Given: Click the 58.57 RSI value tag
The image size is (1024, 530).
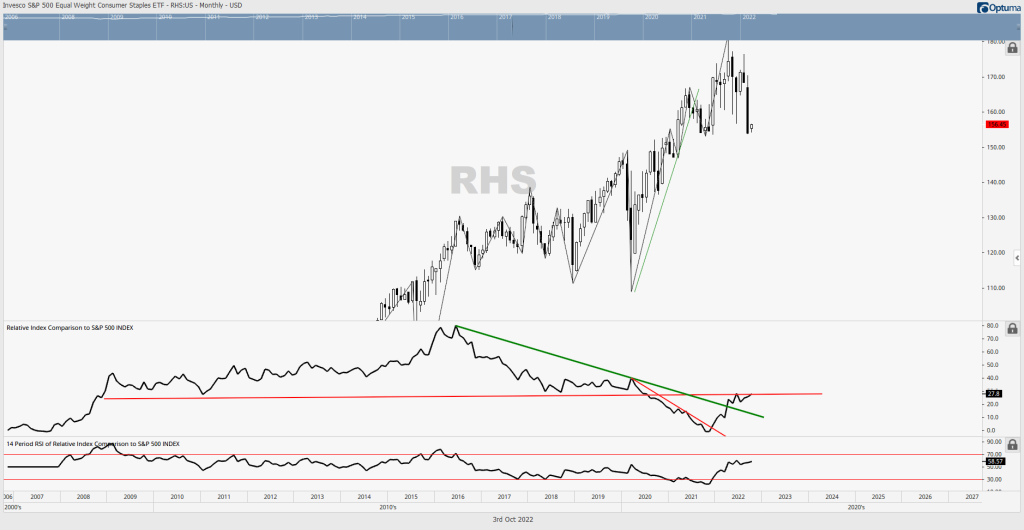Looking at the screenshot, I should click(x=995, y=461).
